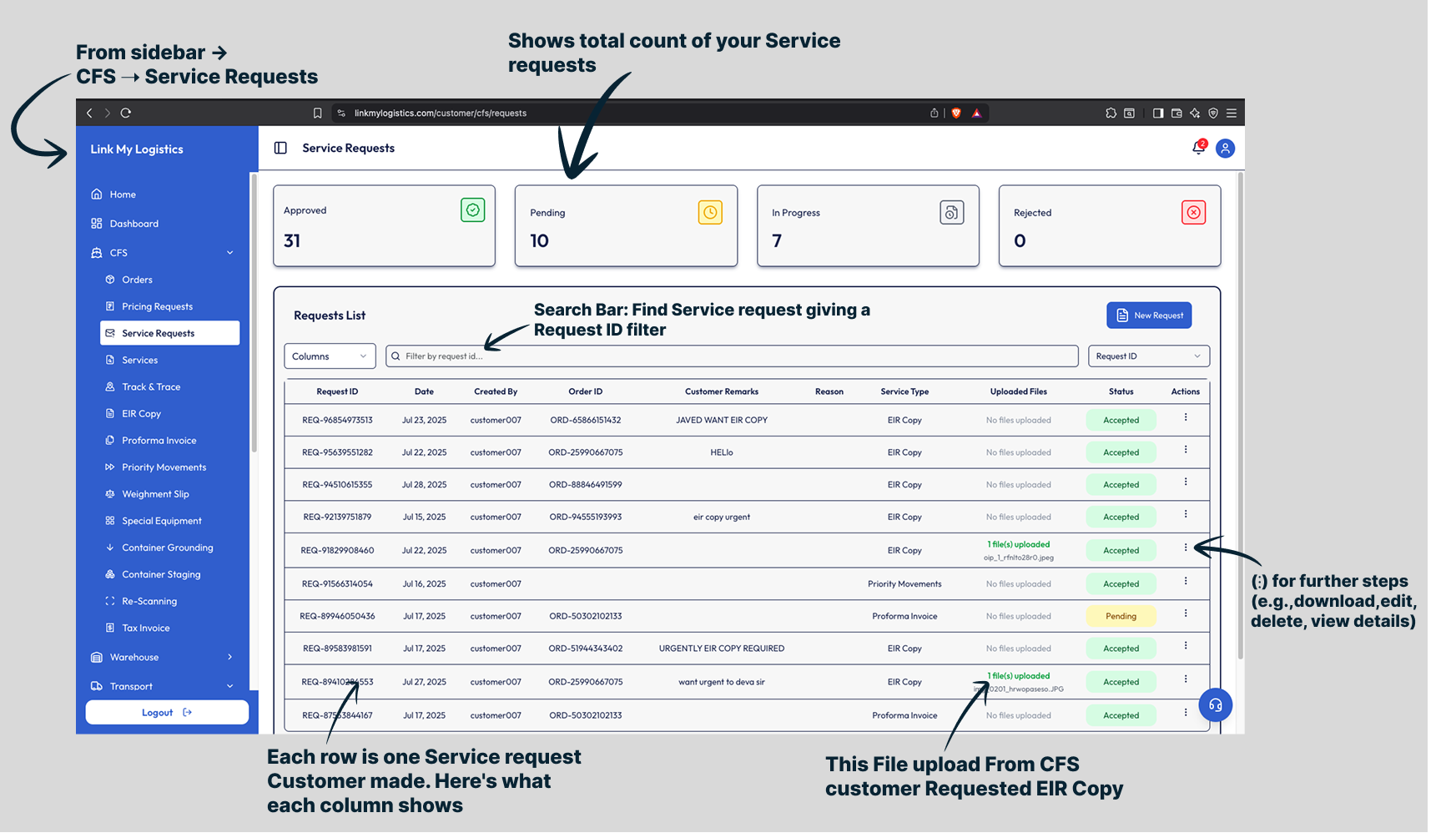This screenshot has width=1456, height=838.
Task: Open the Request ID filter dropdown
Action: click(x=1148, y=356)
